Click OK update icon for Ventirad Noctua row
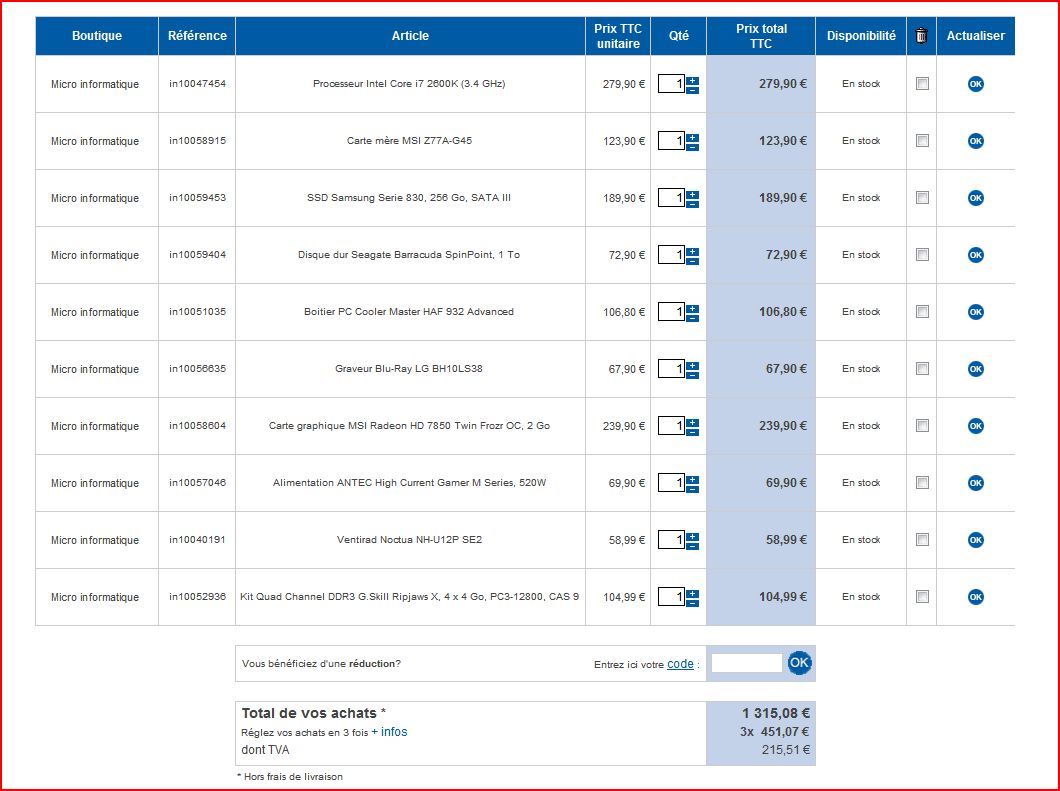The width and height of the screenshot is (1060, 791). [x=975, y=540]
